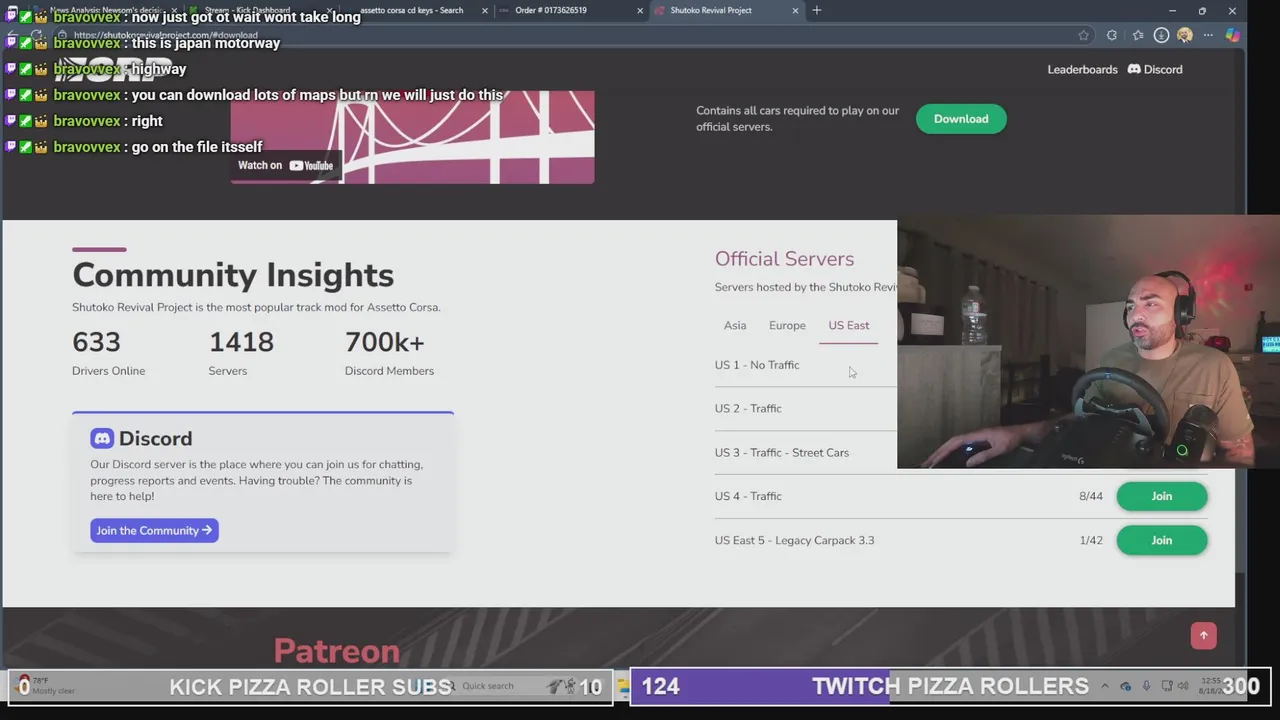Switch to the 'Order # 0173626519' browser tab

(551, 10)
